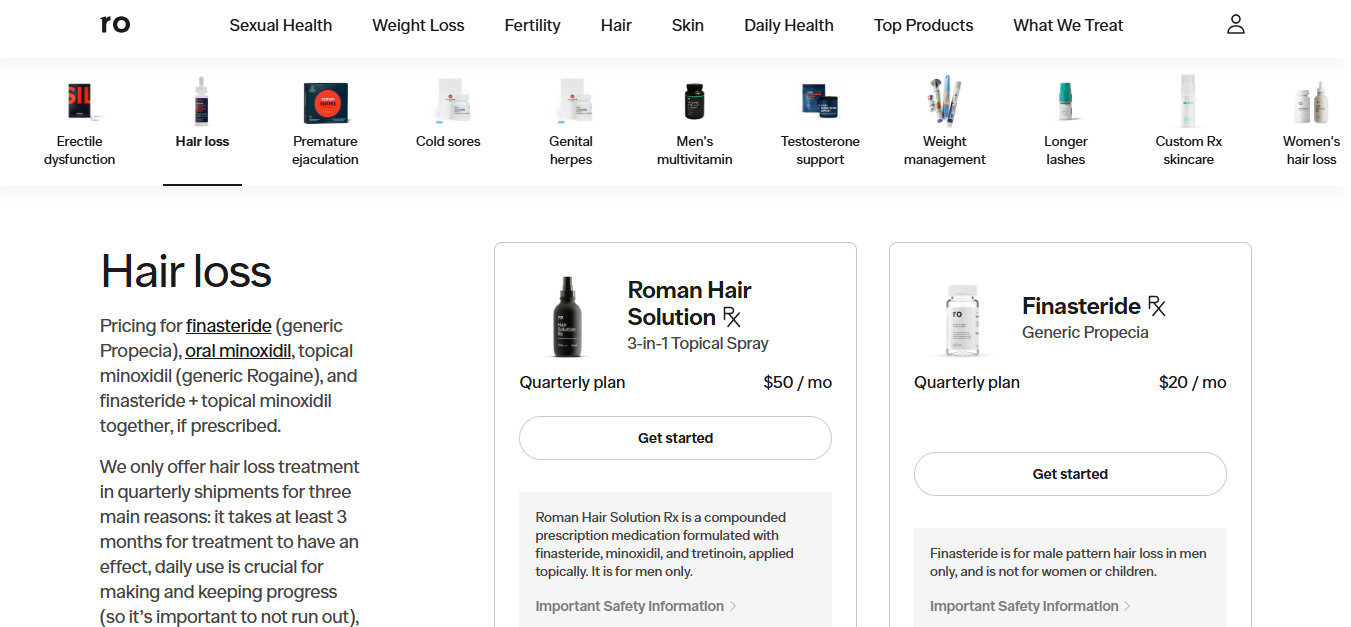
Task: Choose the Custom Rx skincare icon
Action: pos(1188,101)
